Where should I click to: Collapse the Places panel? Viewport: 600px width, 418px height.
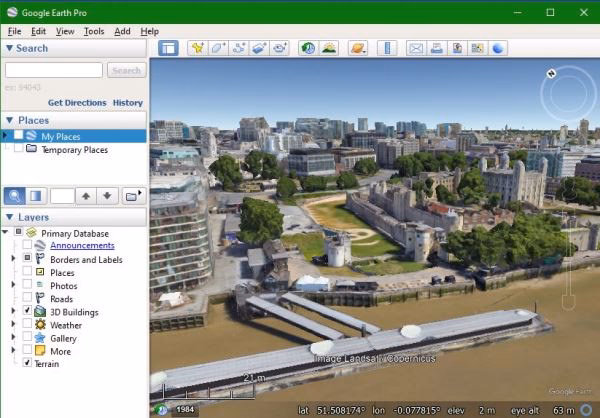pos(9,120)
